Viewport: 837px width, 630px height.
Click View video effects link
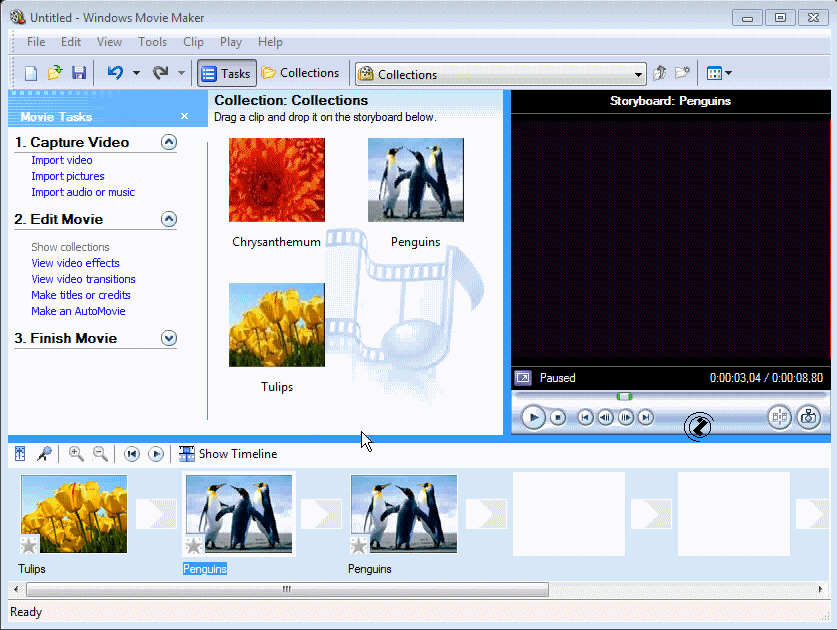tap(75, 263)
